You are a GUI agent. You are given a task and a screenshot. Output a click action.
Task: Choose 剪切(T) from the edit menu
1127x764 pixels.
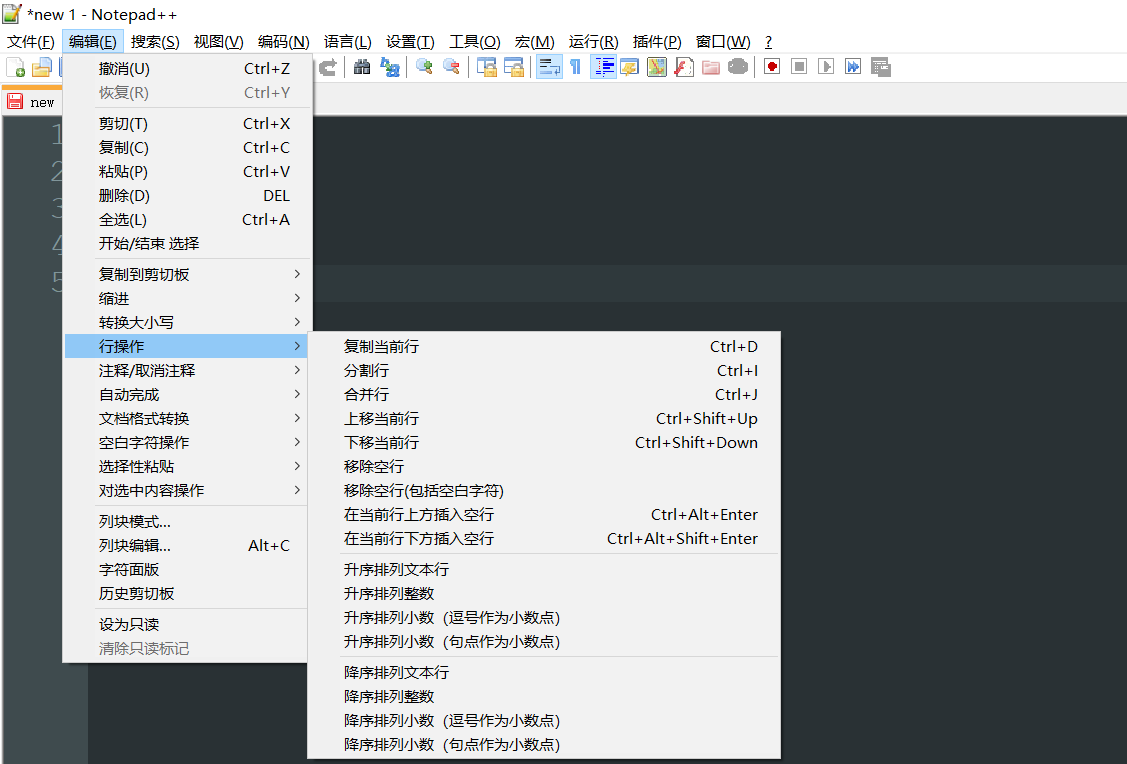click(x=188, y=124)
